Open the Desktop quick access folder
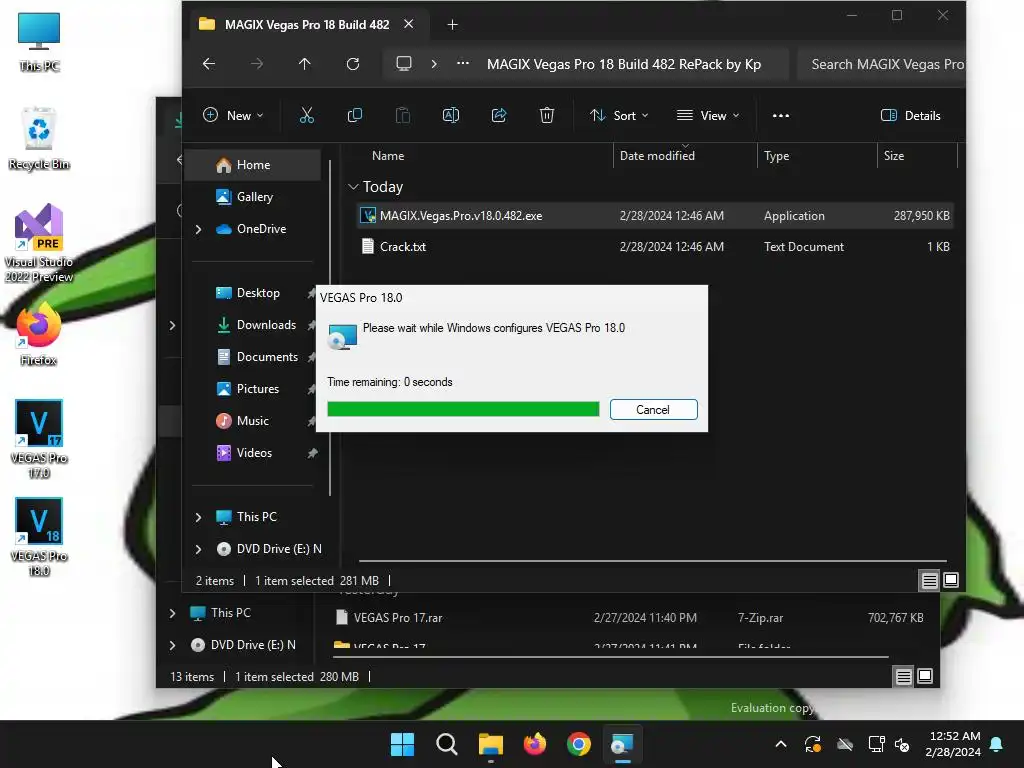Viewport: 1024px width, 768px height. 258,293
